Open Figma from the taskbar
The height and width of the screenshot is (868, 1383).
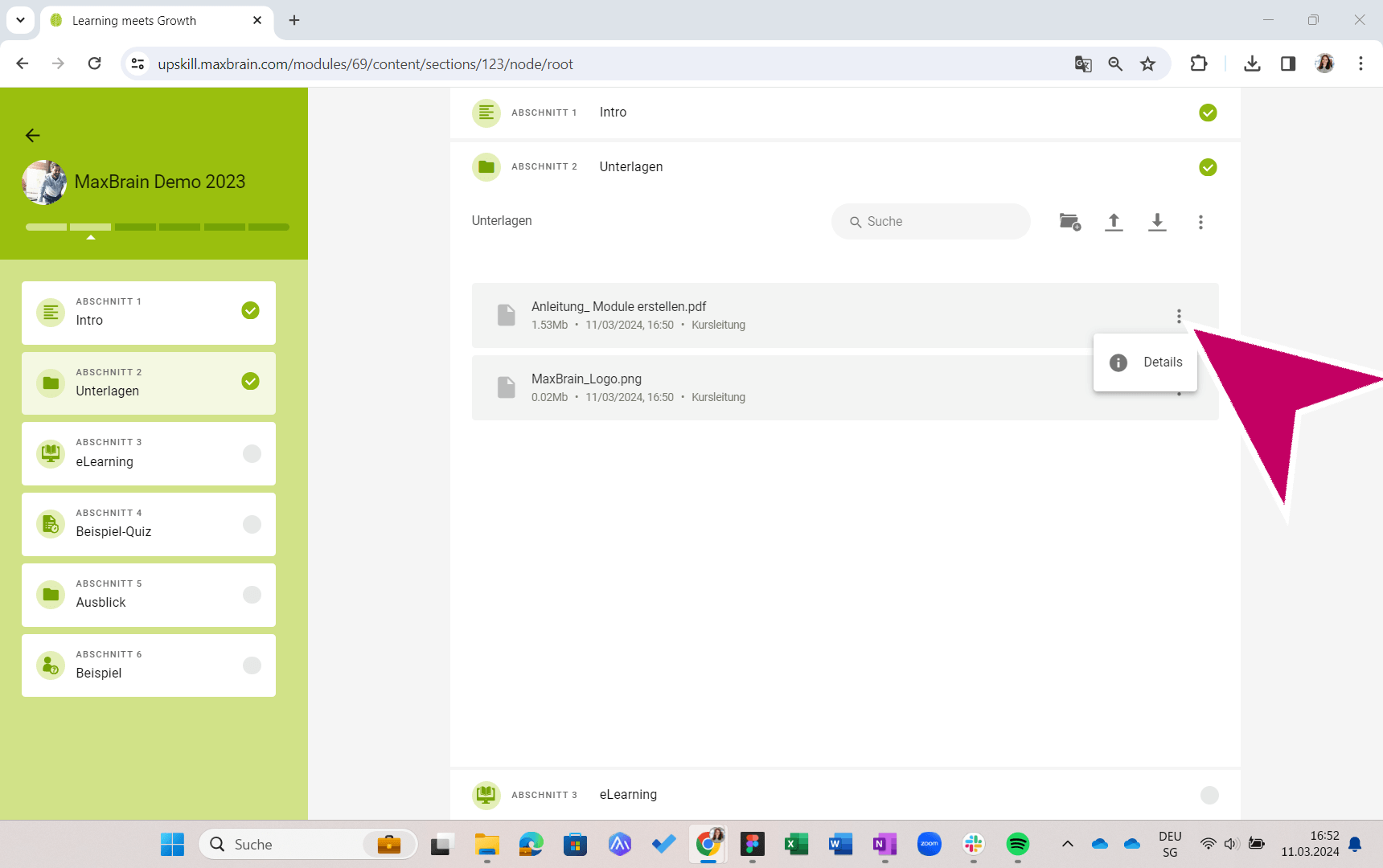click(753, 844)
